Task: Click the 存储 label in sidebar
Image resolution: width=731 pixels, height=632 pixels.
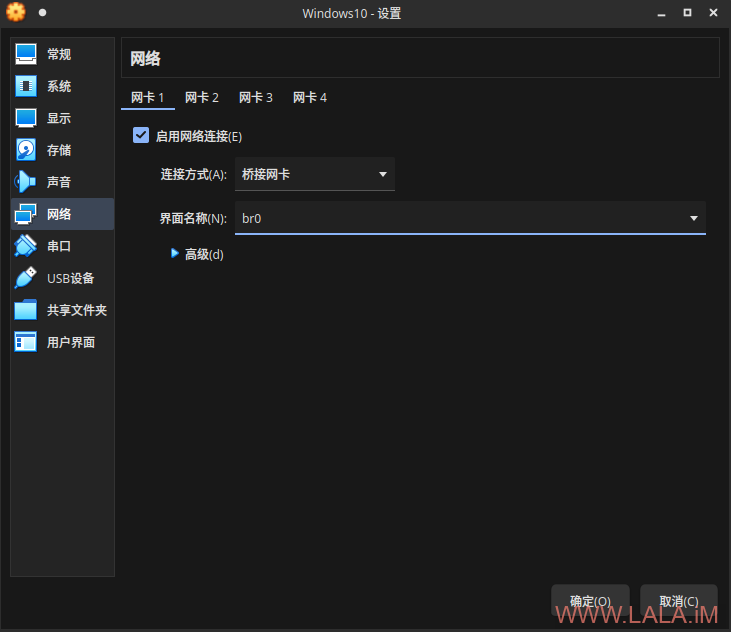Action: (59, 150)
